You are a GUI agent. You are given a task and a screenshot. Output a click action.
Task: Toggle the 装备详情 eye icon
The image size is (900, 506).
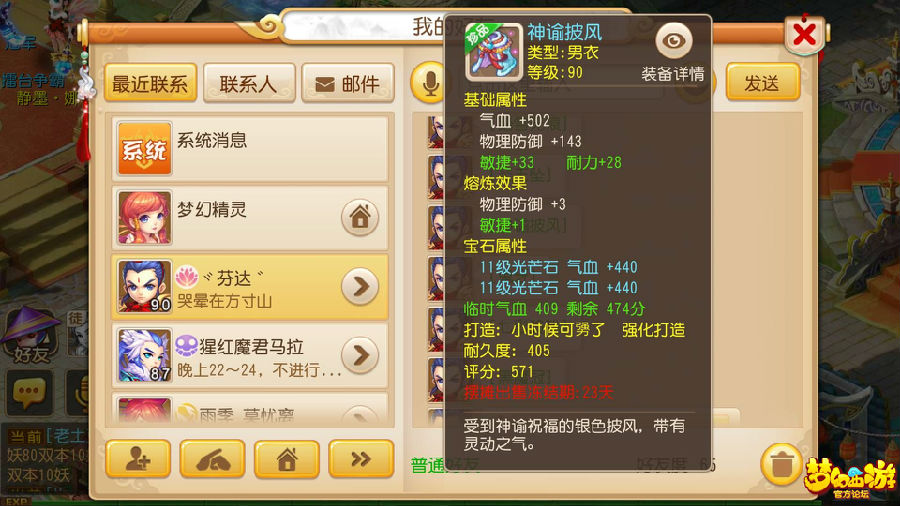pos(673,41)
